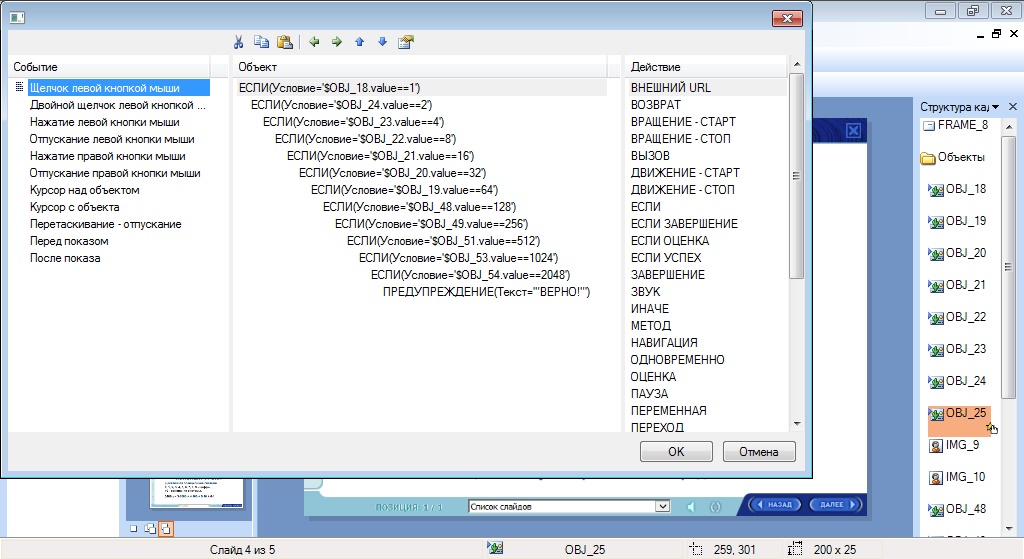Click the Cut scissors icon in the dialog toolbar
The height and width of the screenshot is (559, 1024).
(x=238, y=42)
